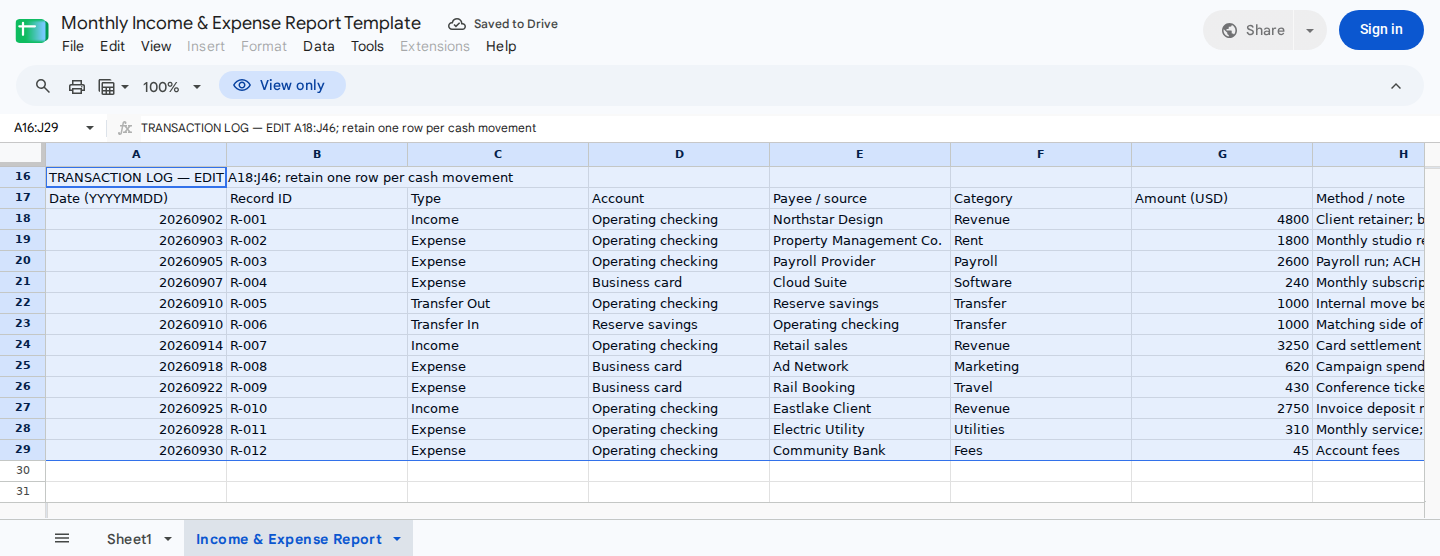
Task: Open the Google Sheets home icon
Action: click(x=32, y=30)
